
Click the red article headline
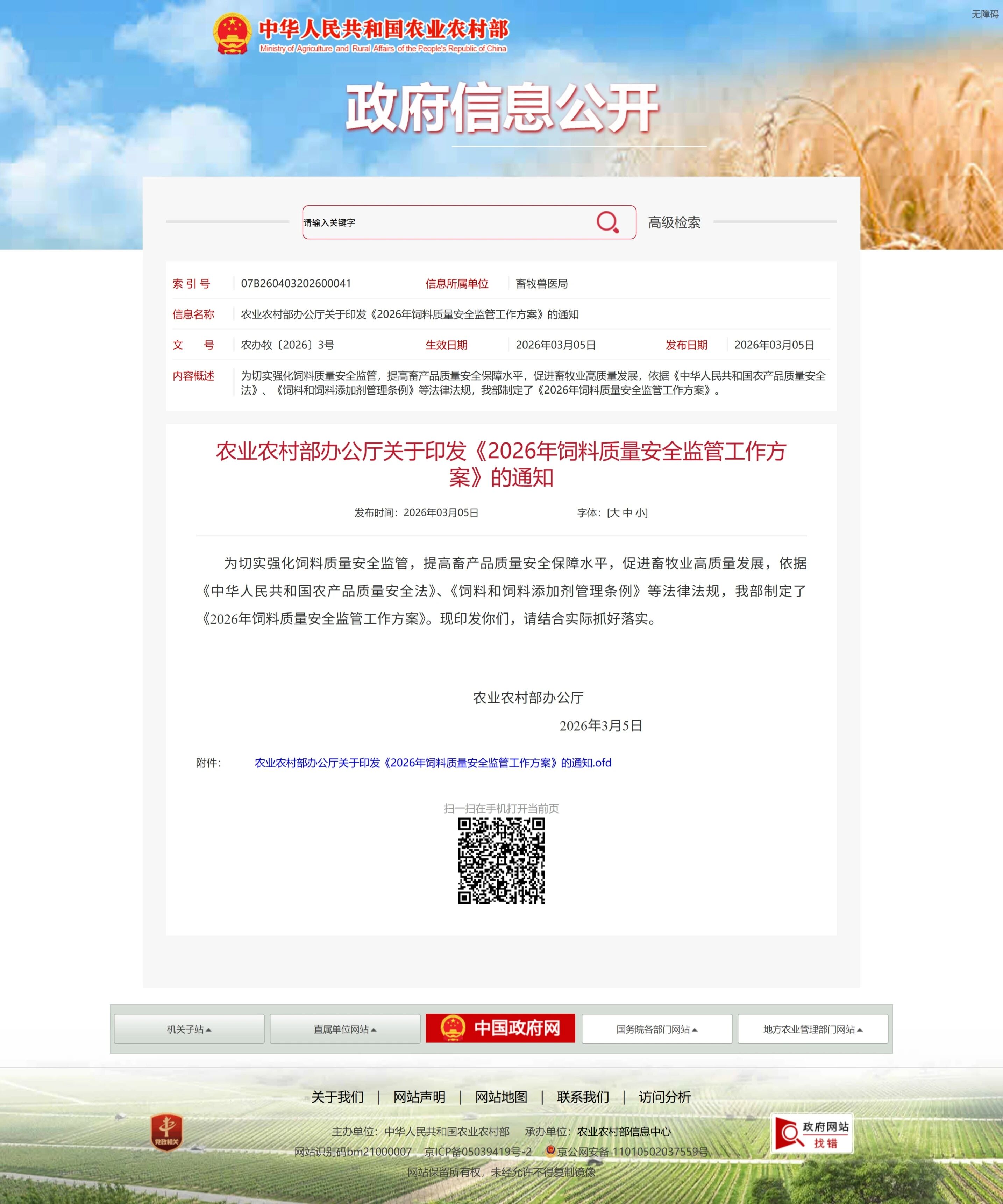coord(501,464)
